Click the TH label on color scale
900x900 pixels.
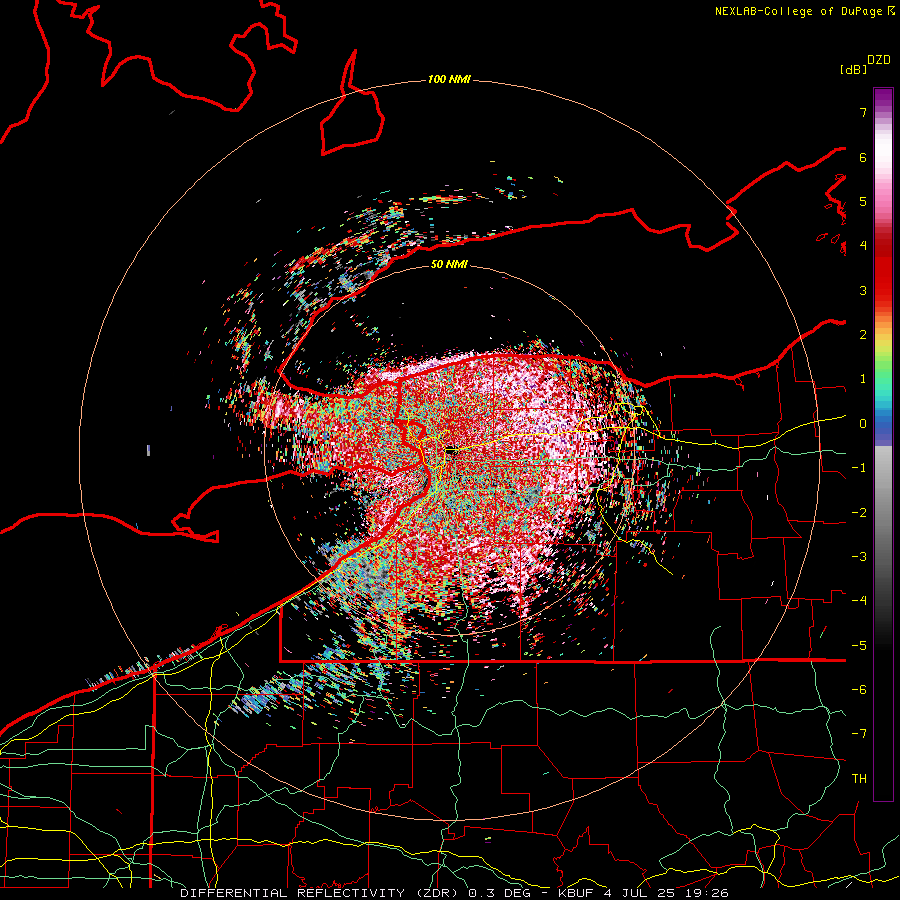coord(859,779)
